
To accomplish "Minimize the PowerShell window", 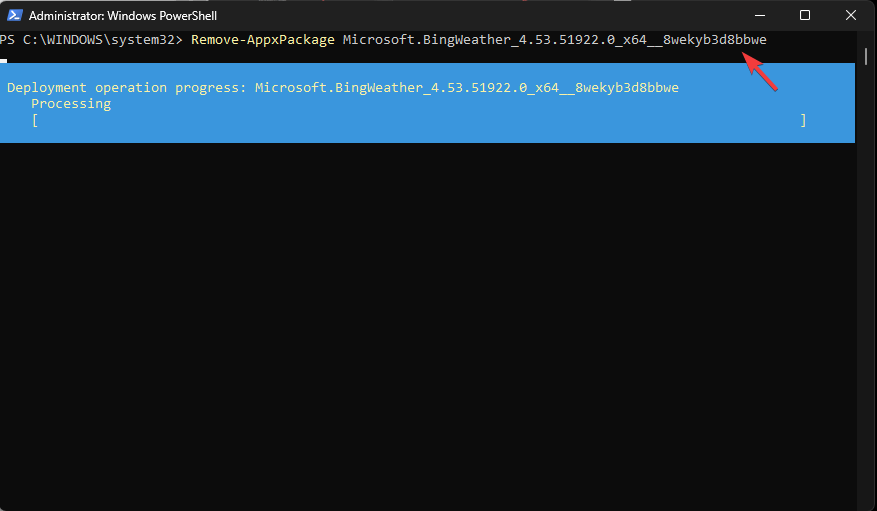I will pyautogui.click(x=760, y=16).
